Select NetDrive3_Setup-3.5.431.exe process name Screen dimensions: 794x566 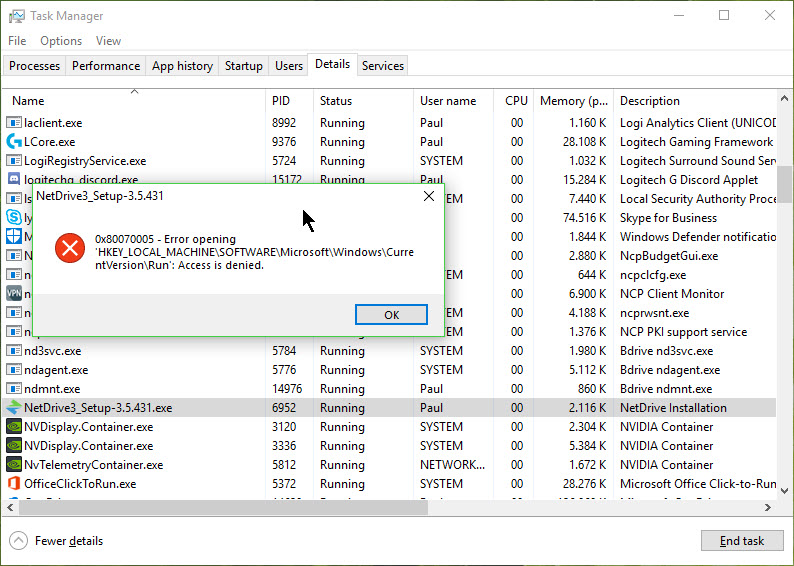[x=98, y=408]
